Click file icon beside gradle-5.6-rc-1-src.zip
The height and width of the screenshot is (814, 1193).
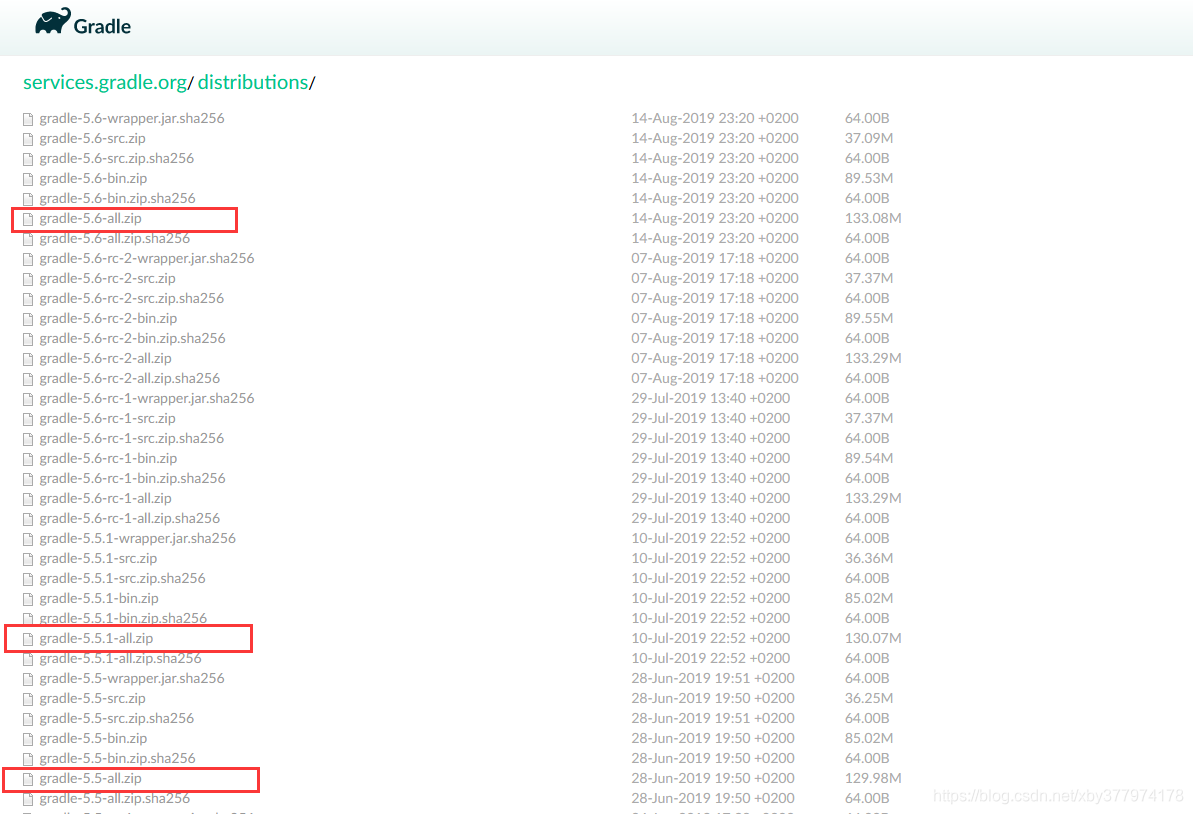[28, 419]
